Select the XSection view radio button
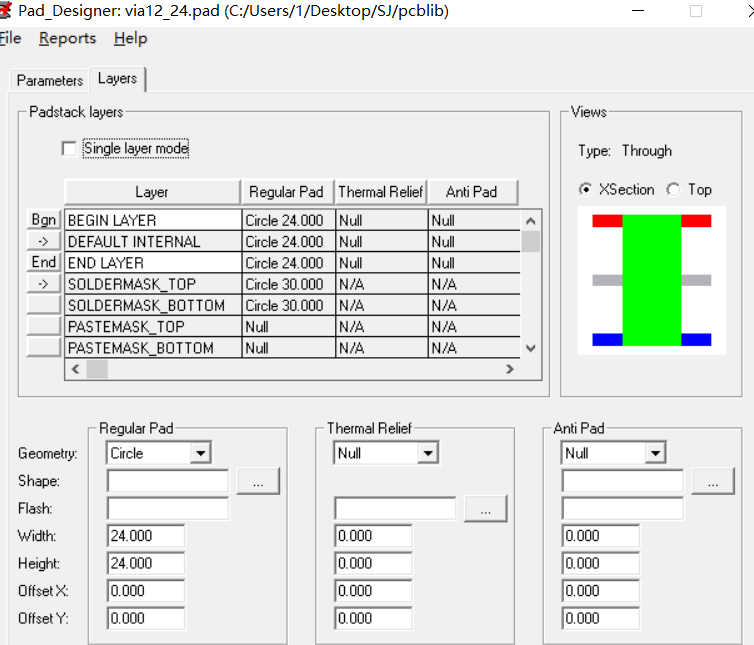The width and height of the screenshot is (754, 645). point(585,190)
